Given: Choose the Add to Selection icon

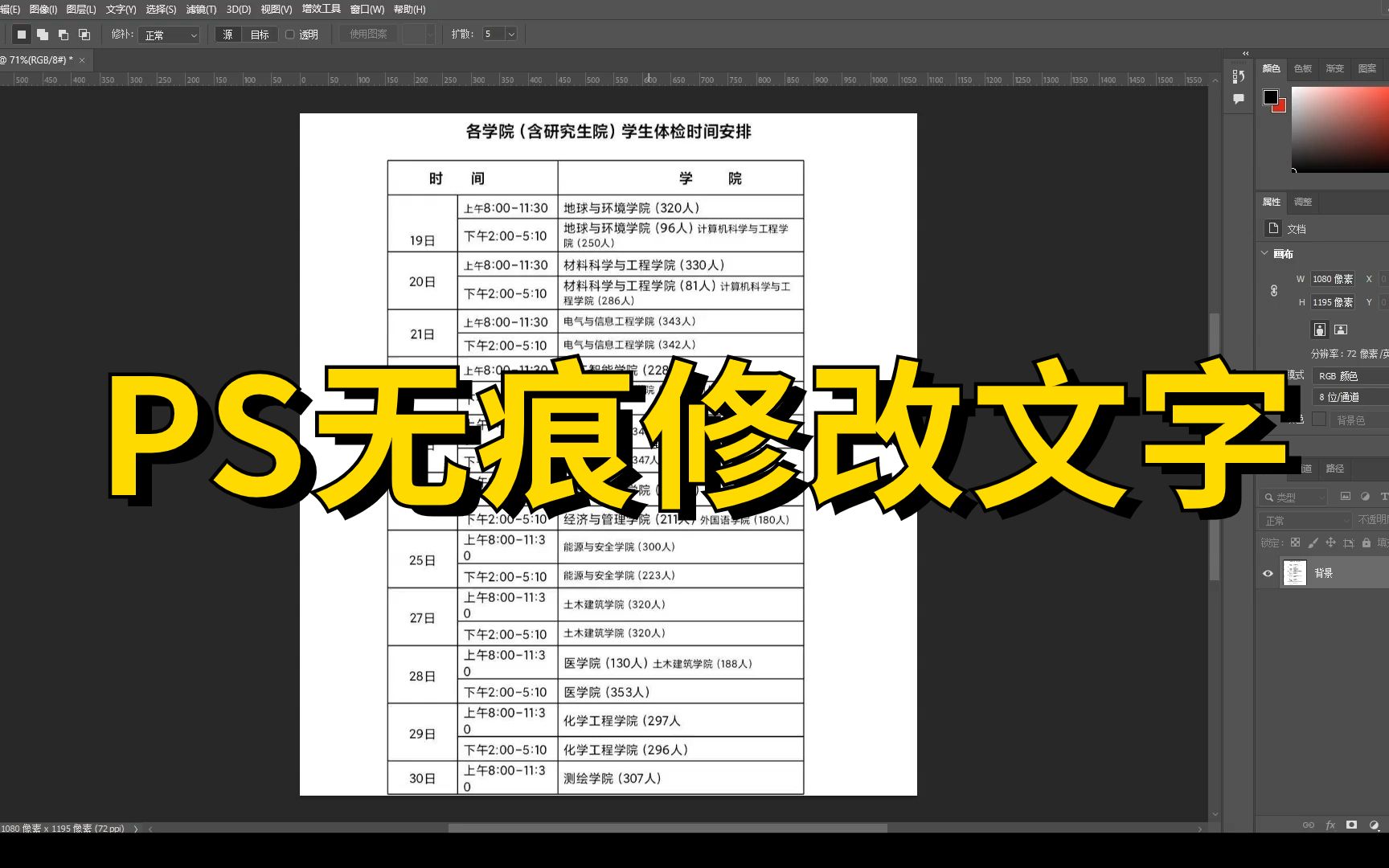Looking at the screenshot, I should (x=43, y=35).
